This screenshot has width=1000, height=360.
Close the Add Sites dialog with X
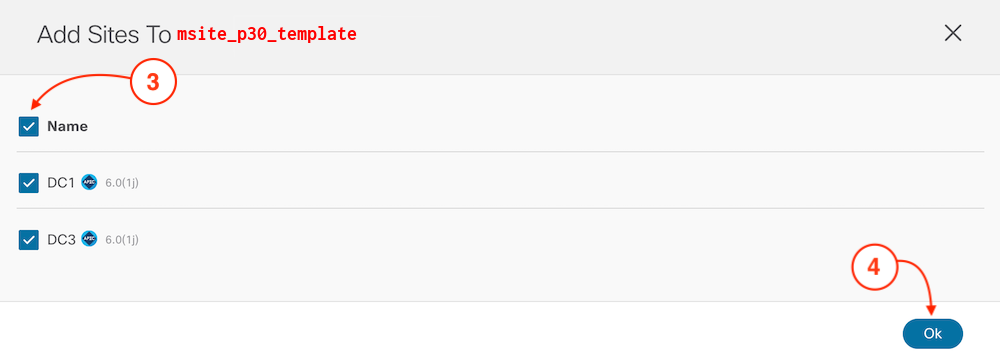[953, 34]
